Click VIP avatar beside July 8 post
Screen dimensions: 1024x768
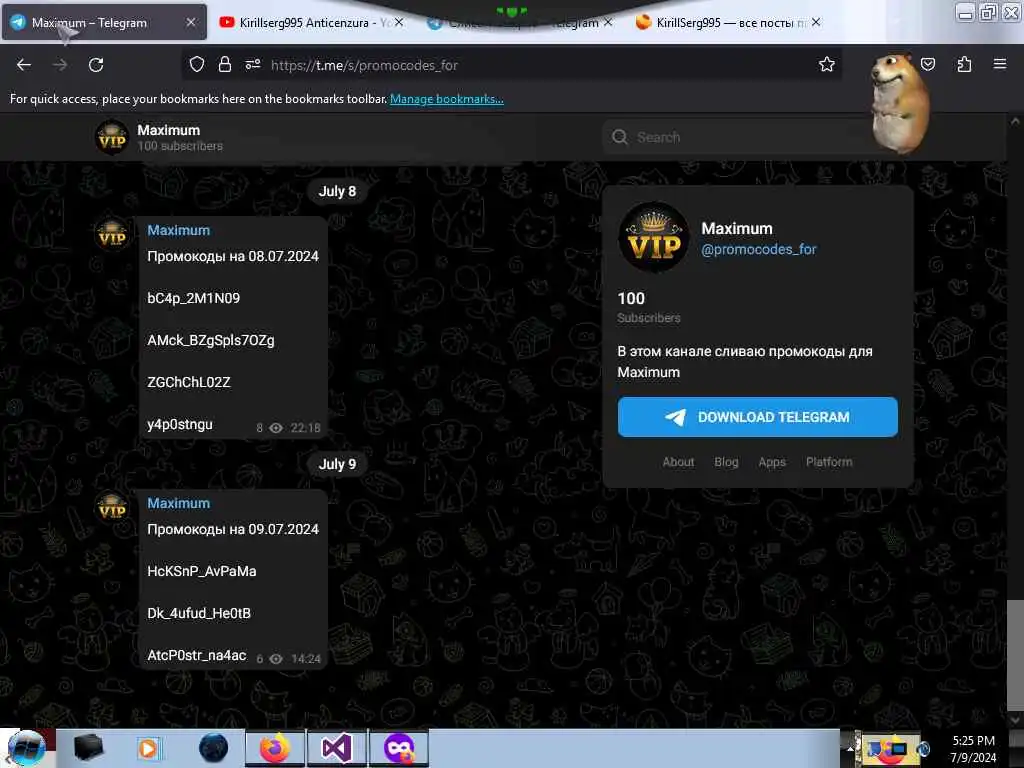pyautogui.click(x=112, y=235)
